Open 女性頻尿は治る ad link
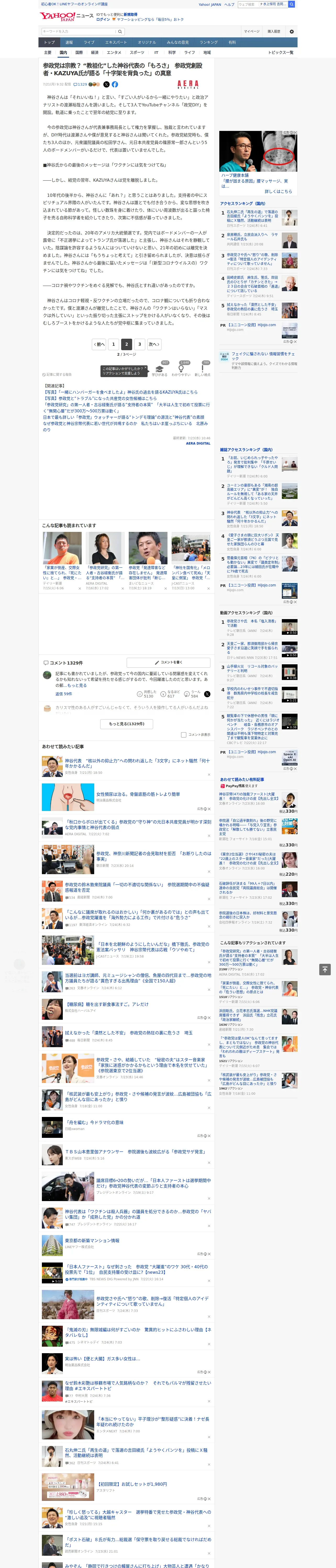This screenshot has width=336, height=1568. point(138,794)
